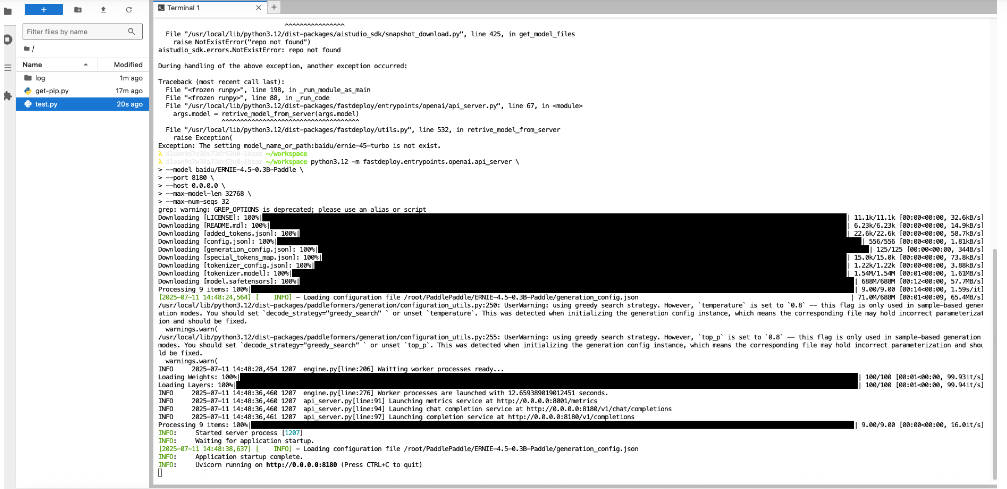The image size is (1007, 489).
Task: Close the Terminal 1 tab
Action: click(x=258, y=7)
